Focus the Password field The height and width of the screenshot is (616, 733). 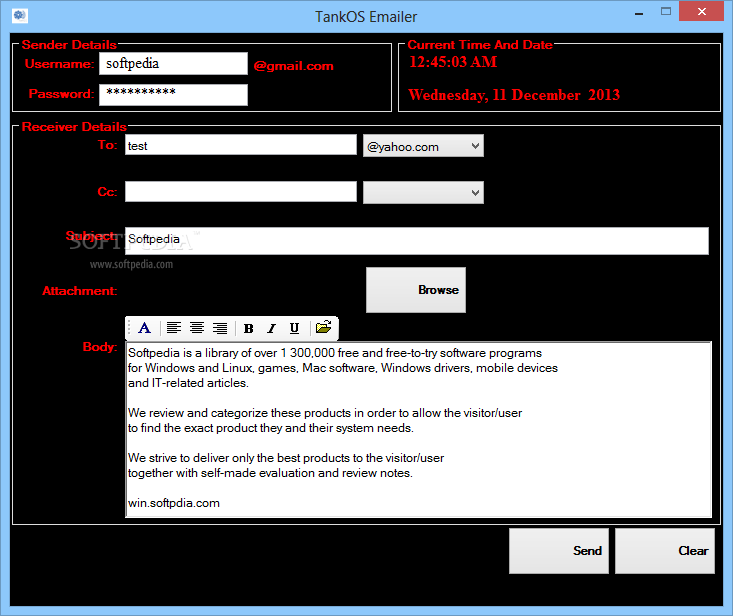(x=173, y=95)
